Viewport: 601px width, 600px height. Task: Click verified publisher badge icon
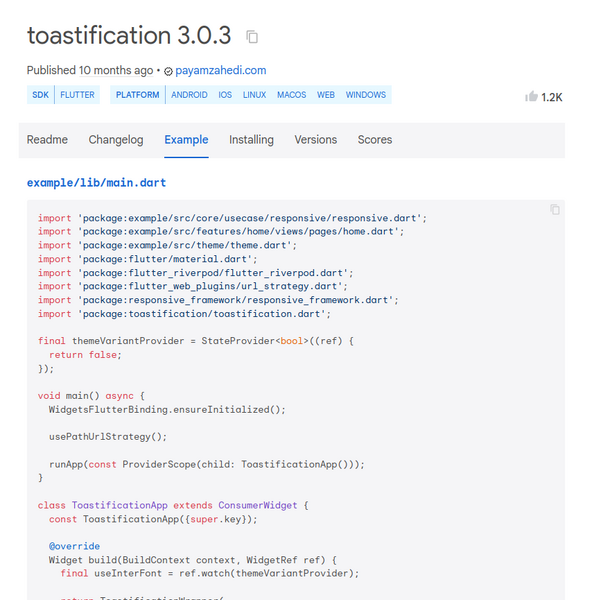(x=168, y=71)
